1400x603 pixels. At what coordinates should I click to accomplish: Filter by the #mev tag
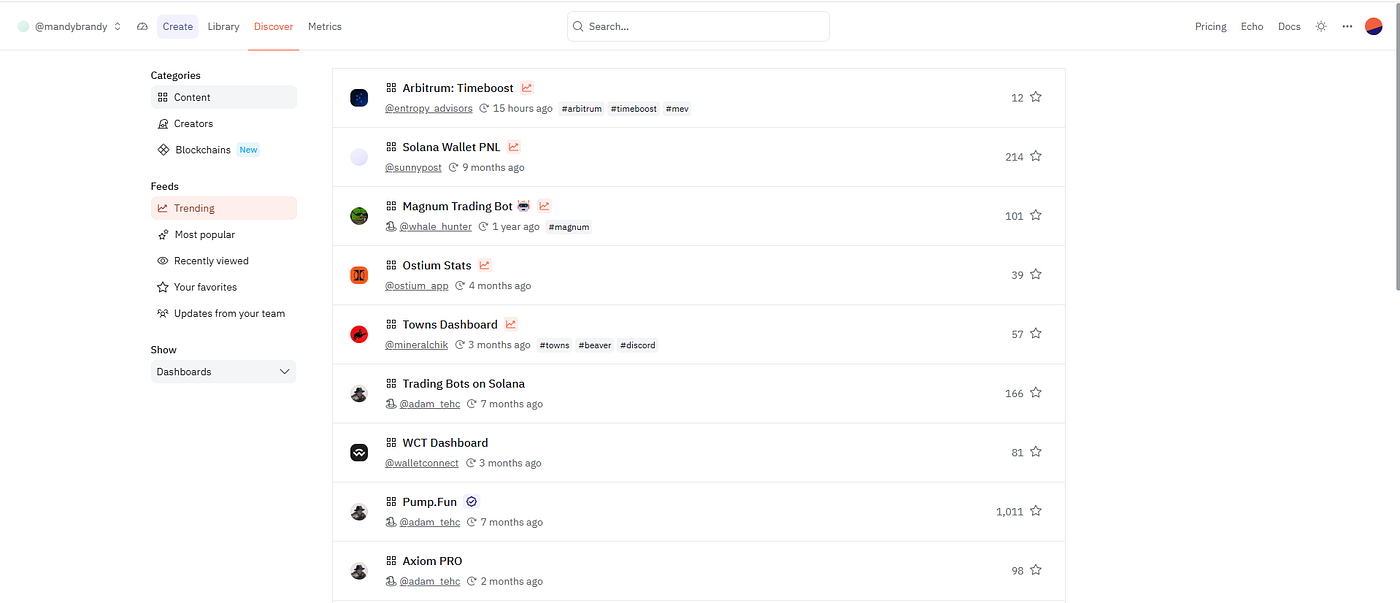[x=677, y=108]
